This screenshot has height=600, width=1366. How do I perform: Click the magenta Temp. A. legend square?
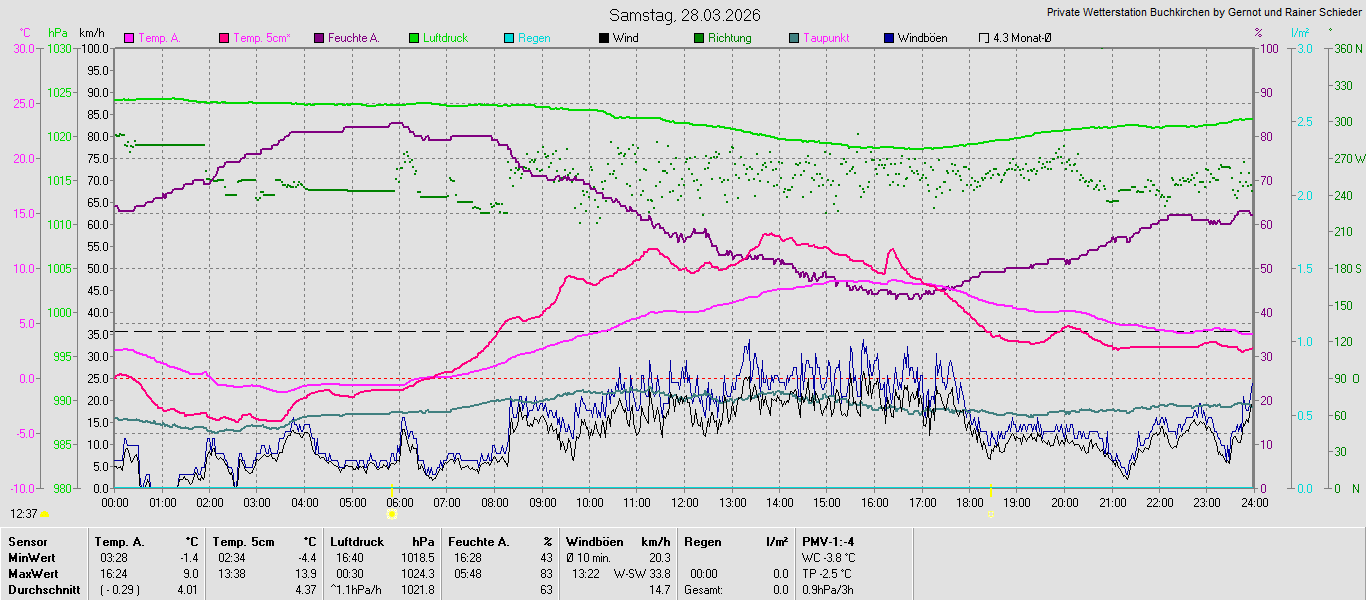pos(129,38)
